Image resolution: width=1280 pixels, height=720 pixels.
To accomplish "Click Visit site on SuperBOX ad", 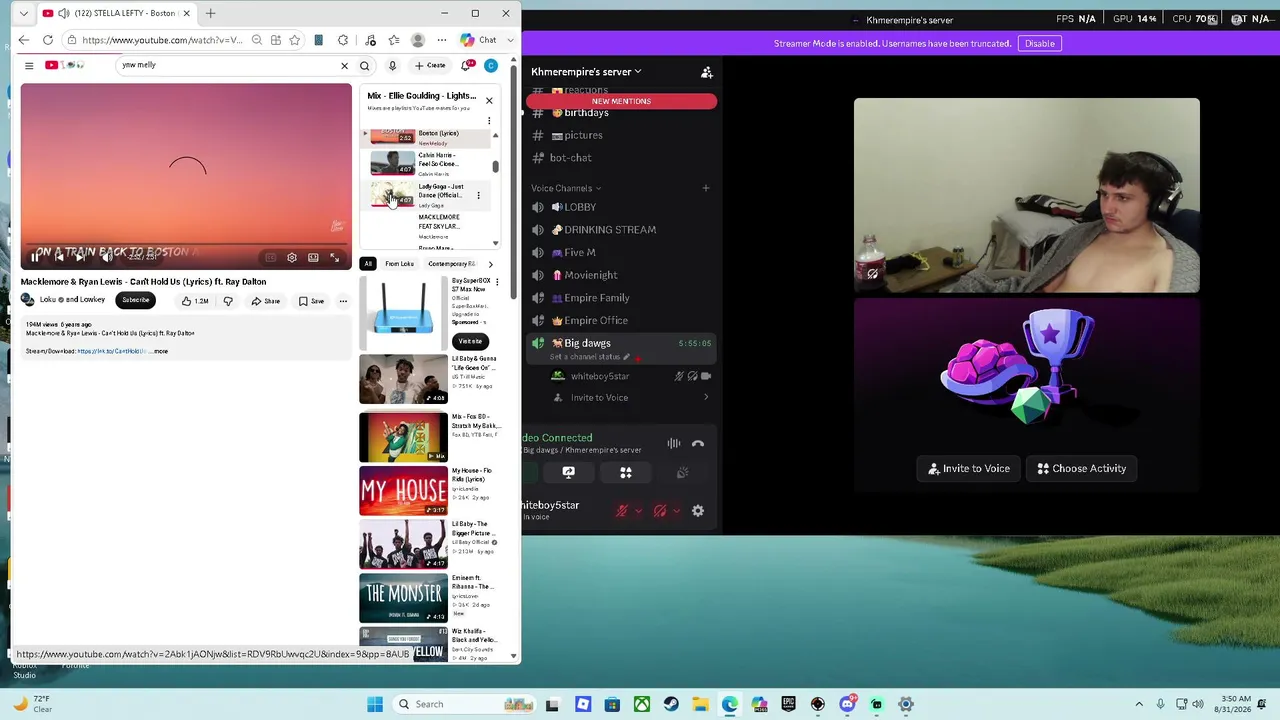I will pos(470,341).
